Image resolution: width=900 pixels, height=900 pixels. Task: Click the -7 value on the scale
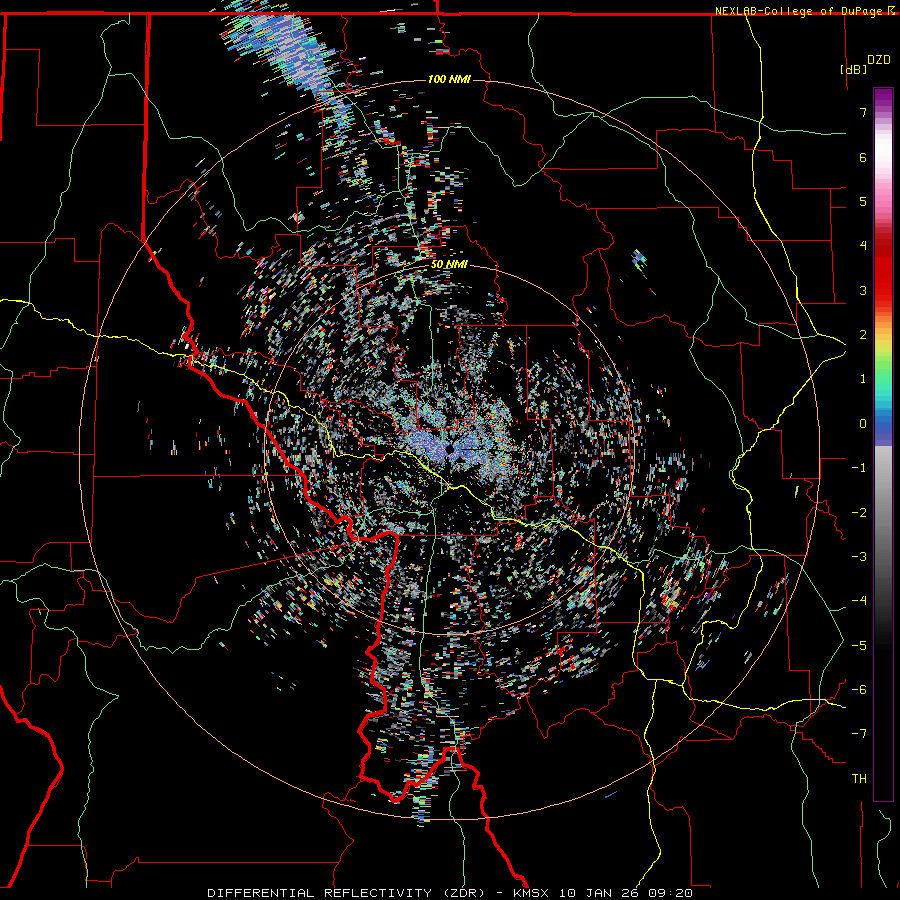click(x=859, y=734)
